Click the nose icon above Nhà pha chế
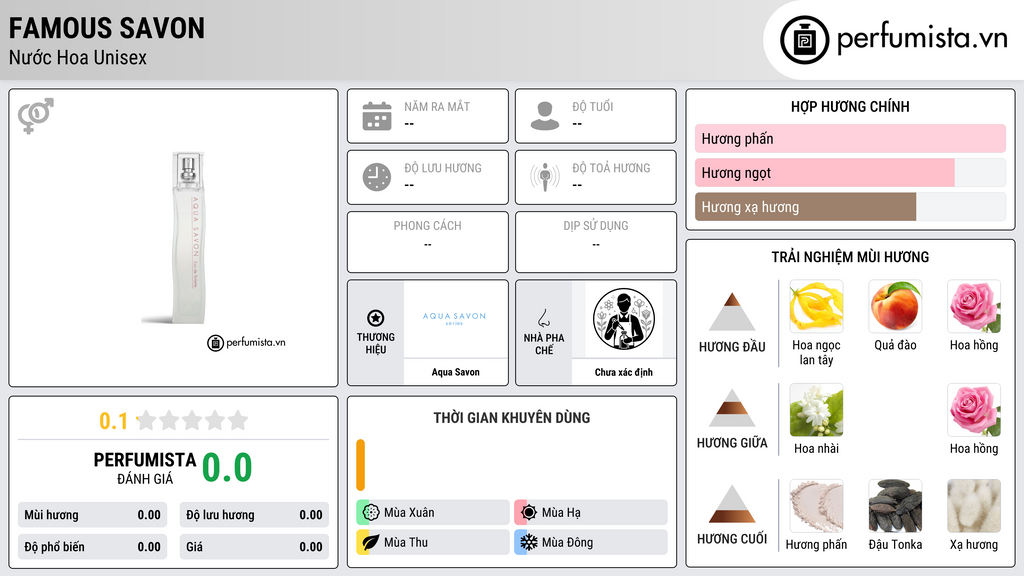 [x=544, y=318]
